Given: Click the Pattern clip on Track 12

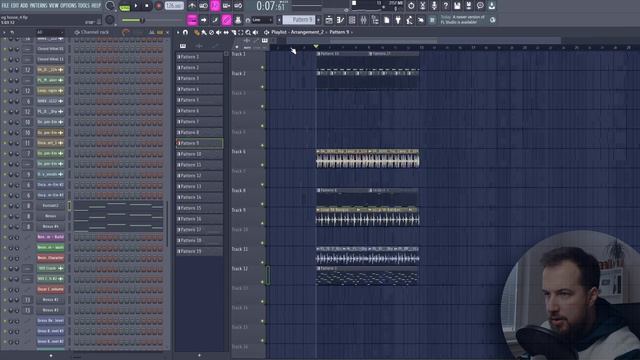Looking at the screenshot, I should pos(368,276).
